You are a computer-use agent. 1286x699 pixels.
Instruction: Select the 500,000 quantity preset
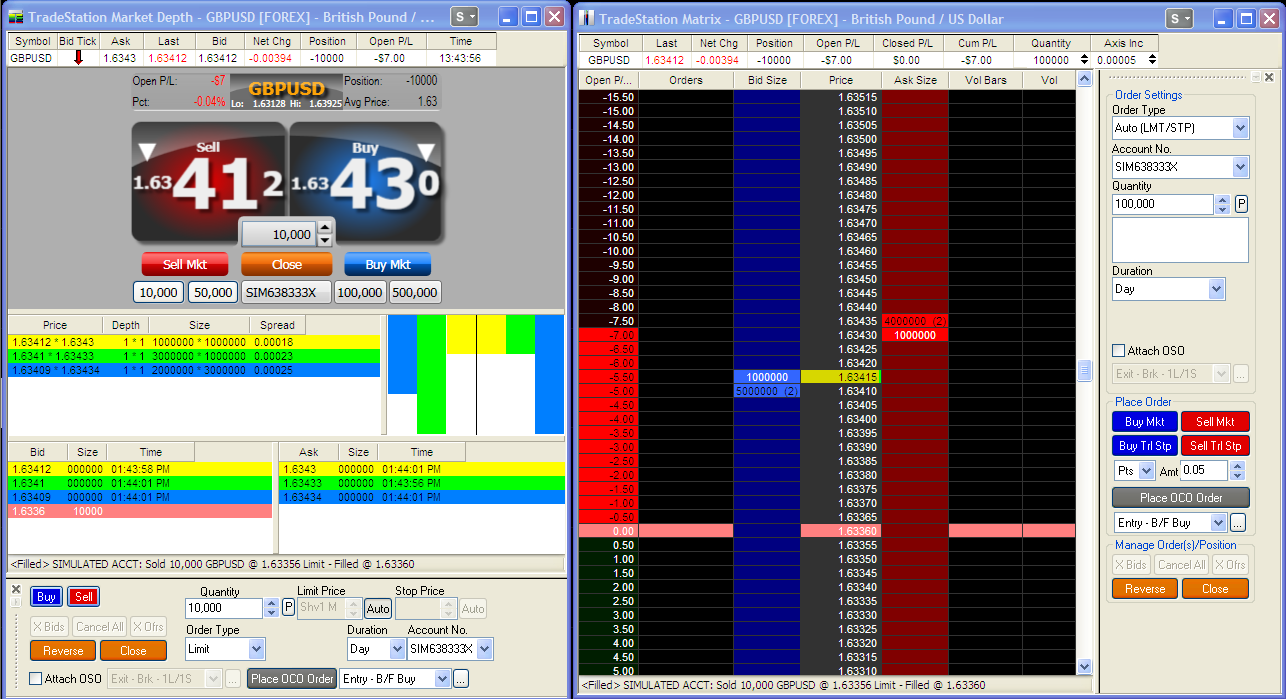tap(415, 292)
